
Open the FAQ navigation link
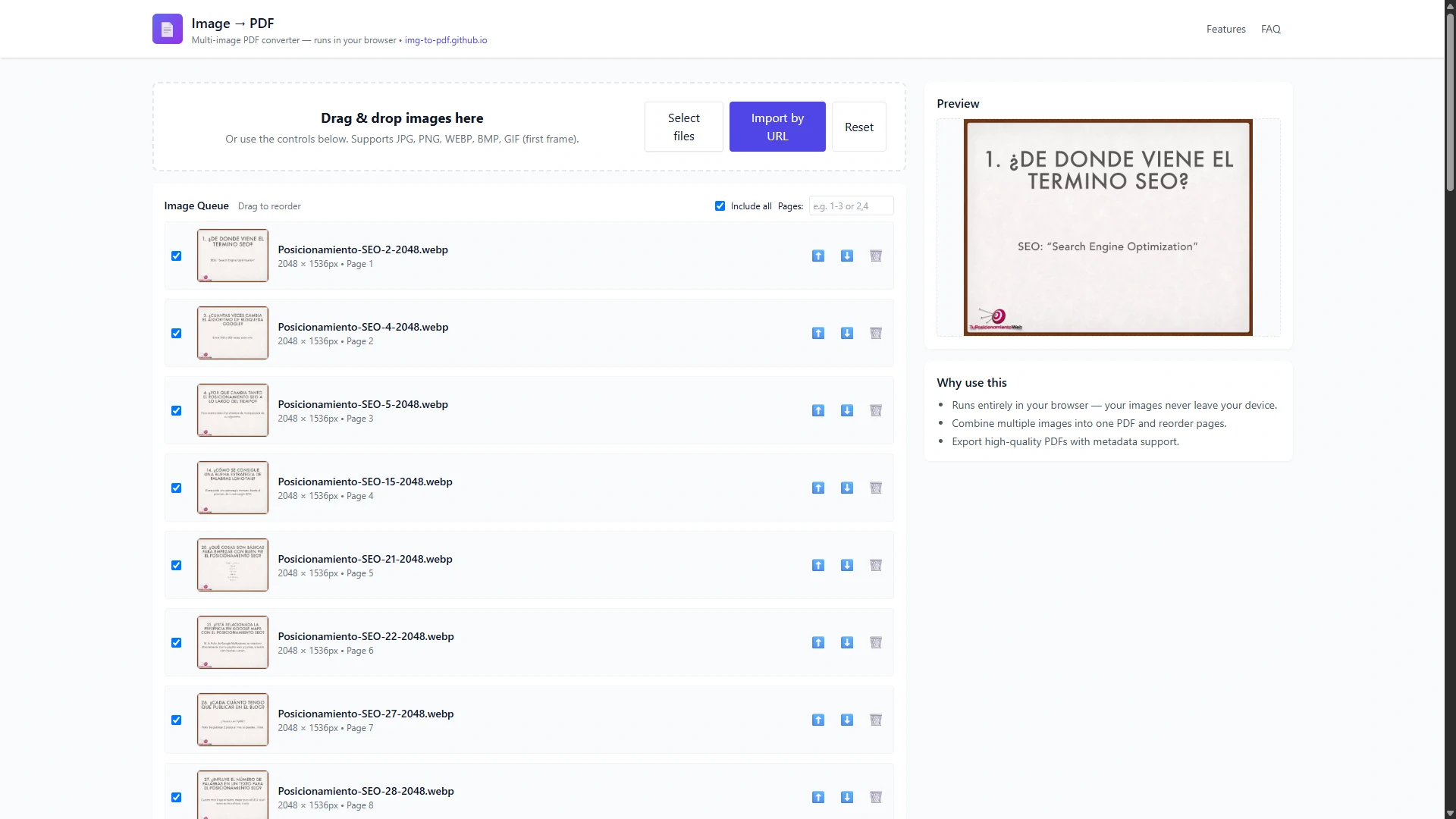pyautogui.click(x=1270, y=29)
